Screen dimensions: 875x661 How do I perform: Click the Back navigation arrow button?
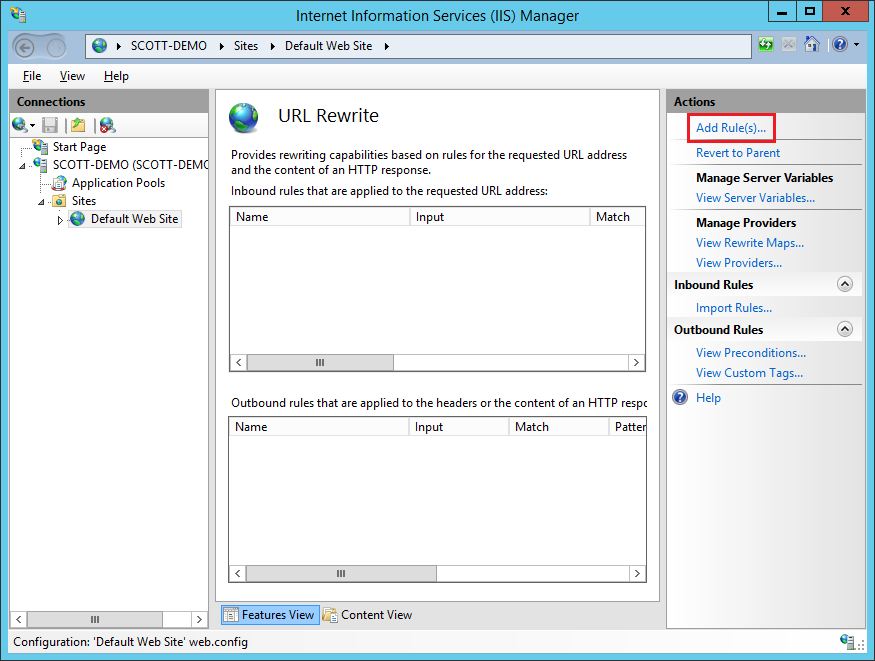coord(25,48)
